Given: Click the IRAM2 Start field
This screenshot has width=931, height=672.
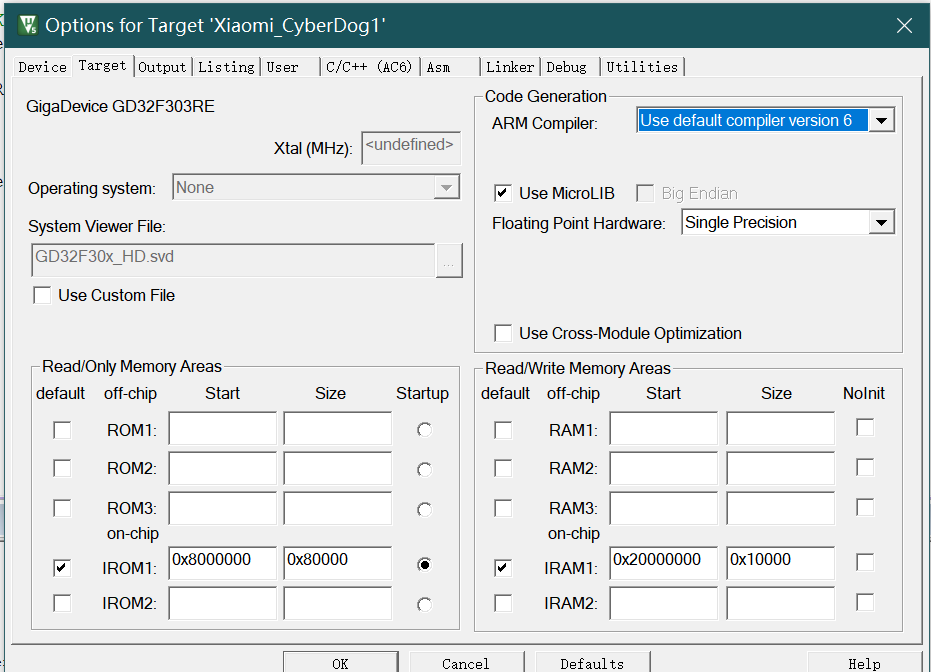Looking at the screenshot, I should tap(663, 603).
